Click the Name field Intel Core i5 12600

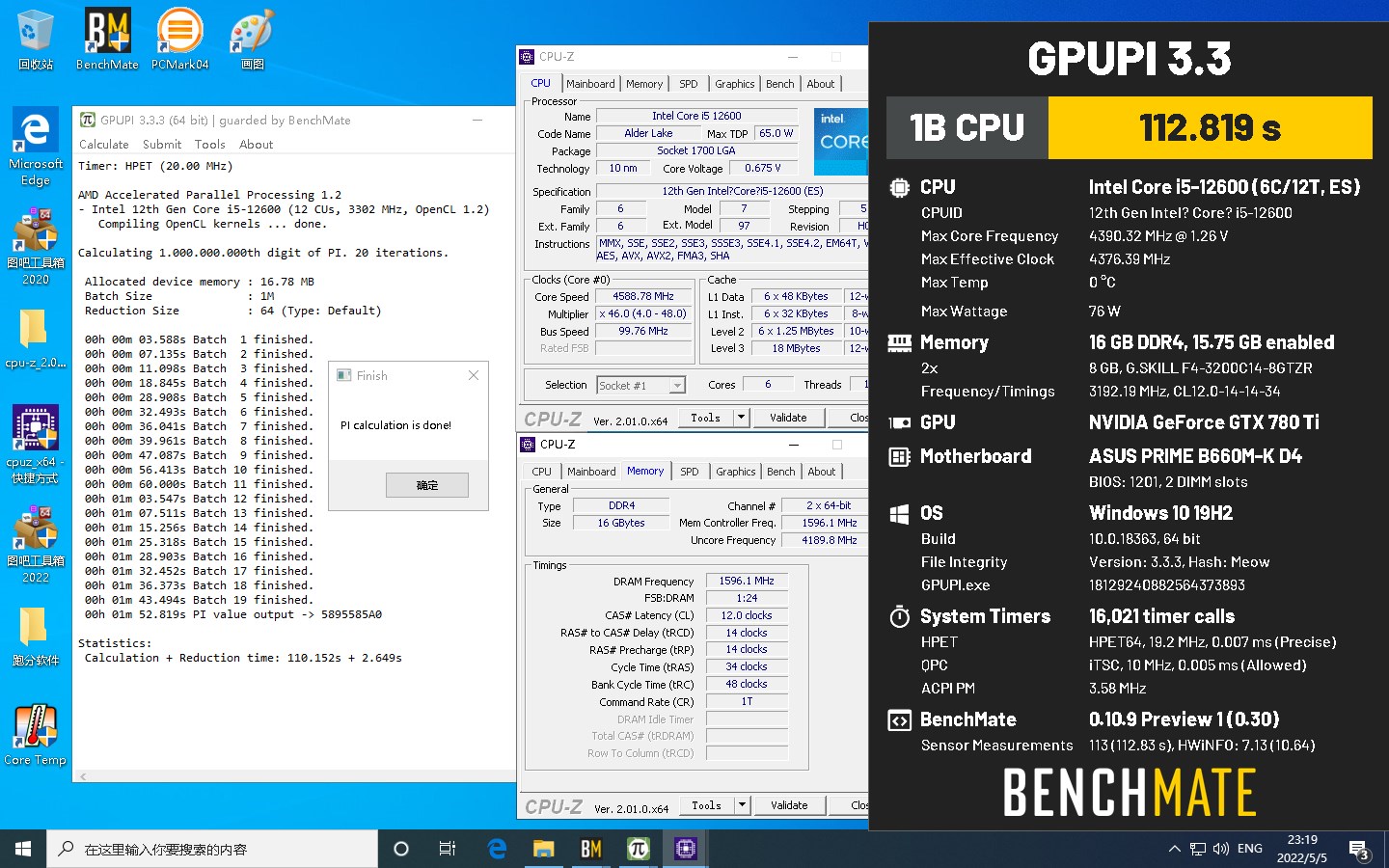tap(696, 116)
